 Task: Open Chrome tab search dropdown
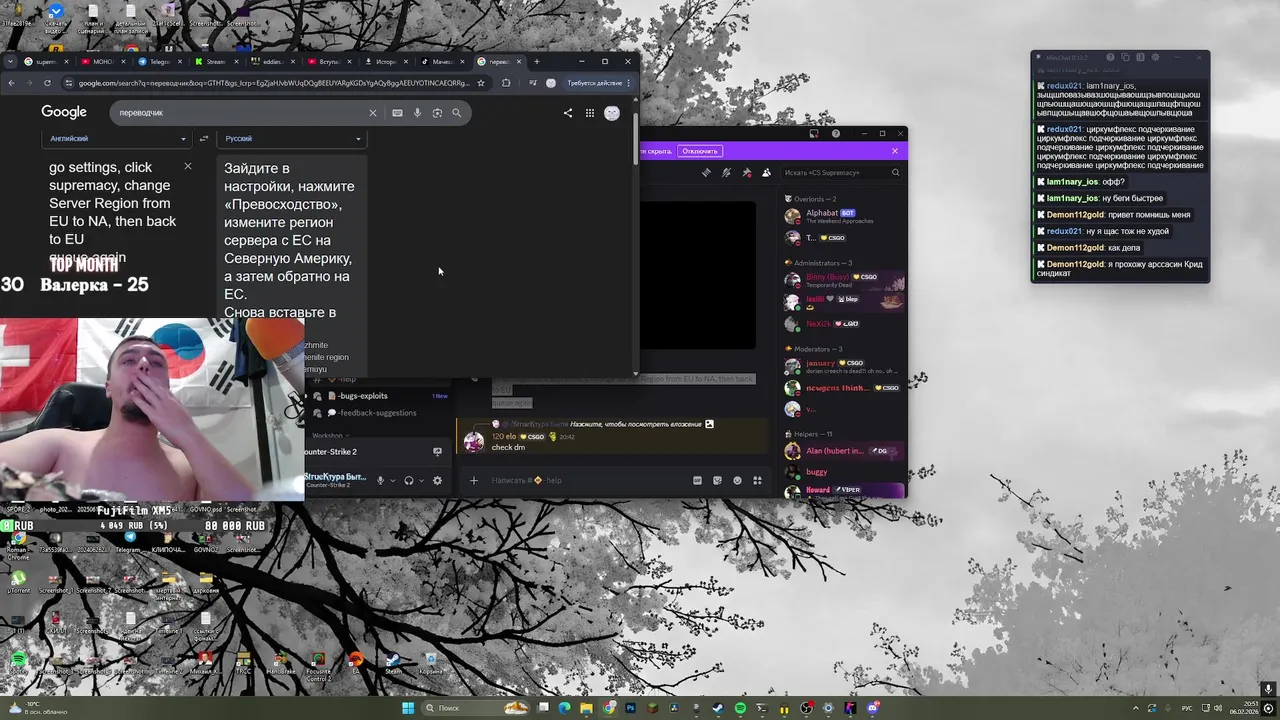9,62
